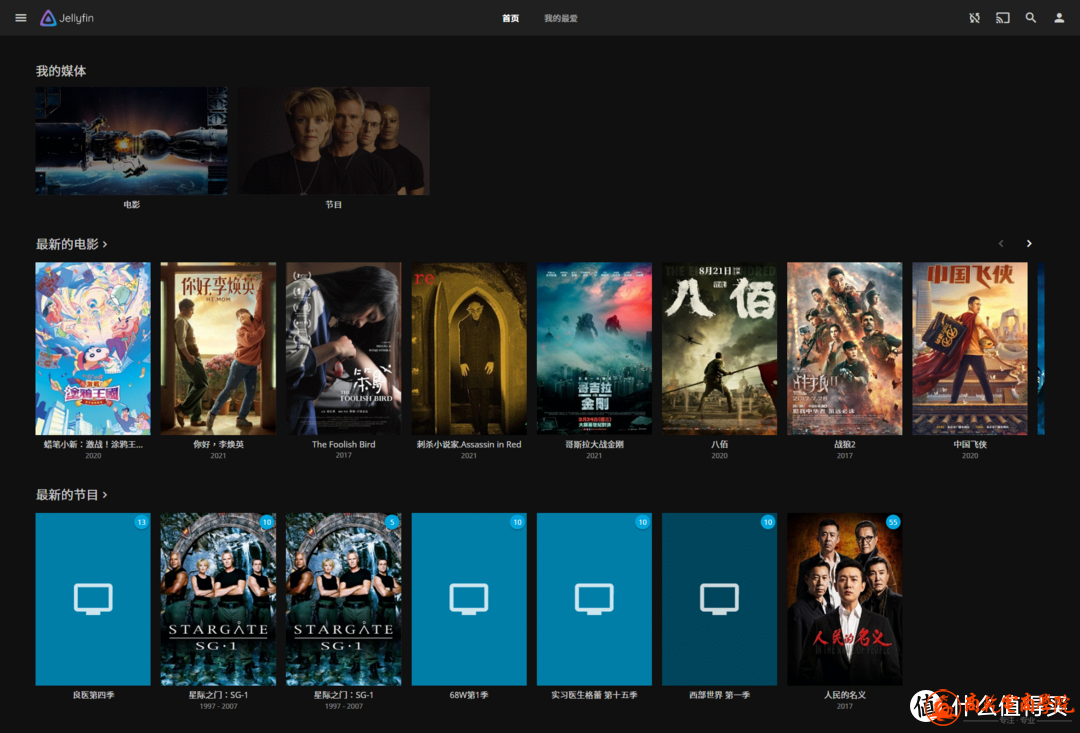Open the 你好,李焕英 movie poster
The width and height of the screenshot is (1080, 733).
(x=218, y=348)
